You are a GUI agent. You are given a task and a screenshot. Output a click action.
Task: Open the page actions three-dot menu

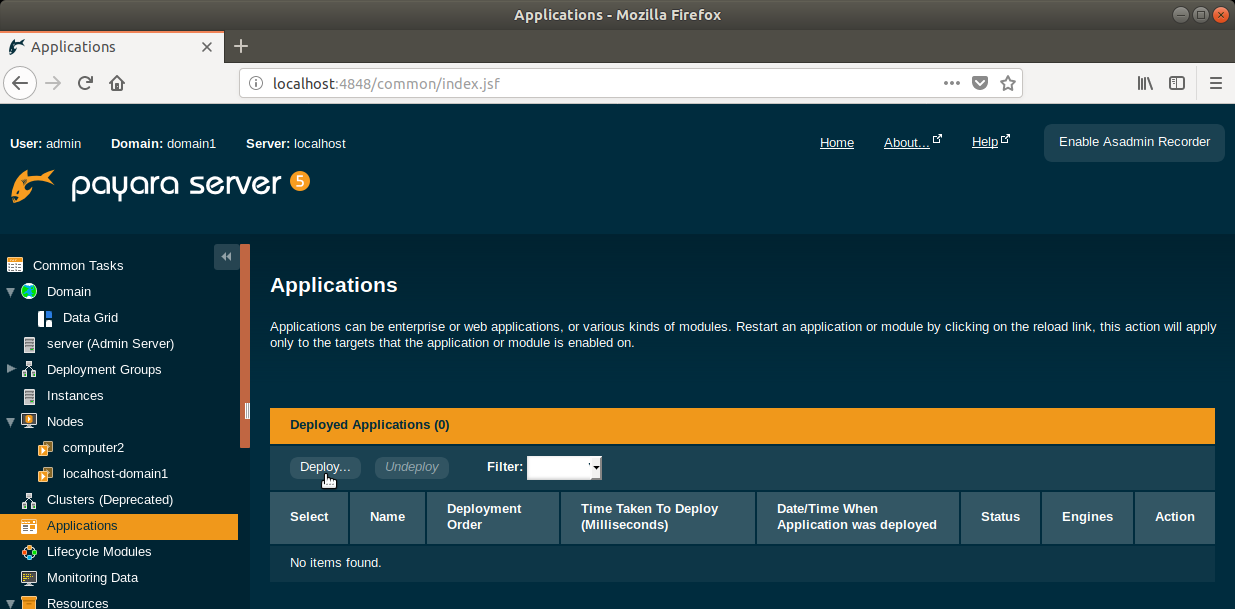click(x=952, y=83)
